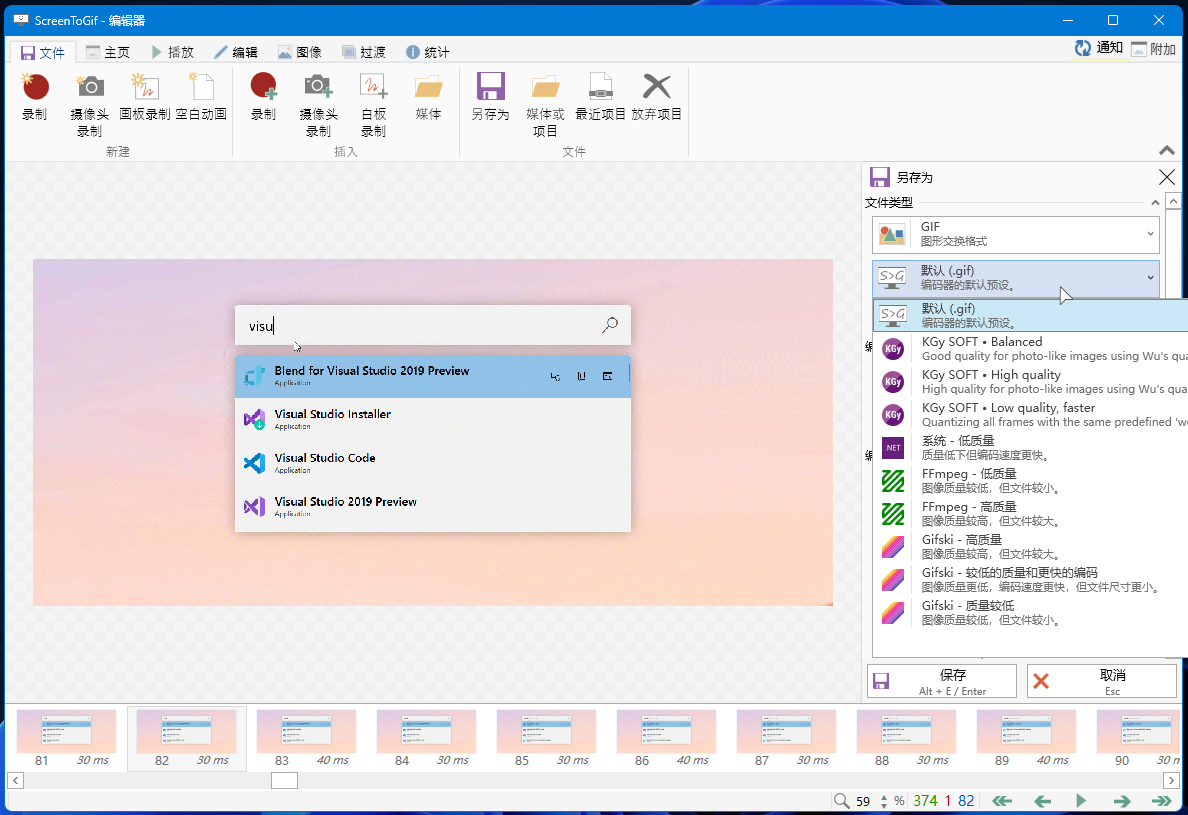The image size is (1188, 815).
Task: Select KGy SOFT • Low quality, faster preset
Action: 1030,414
